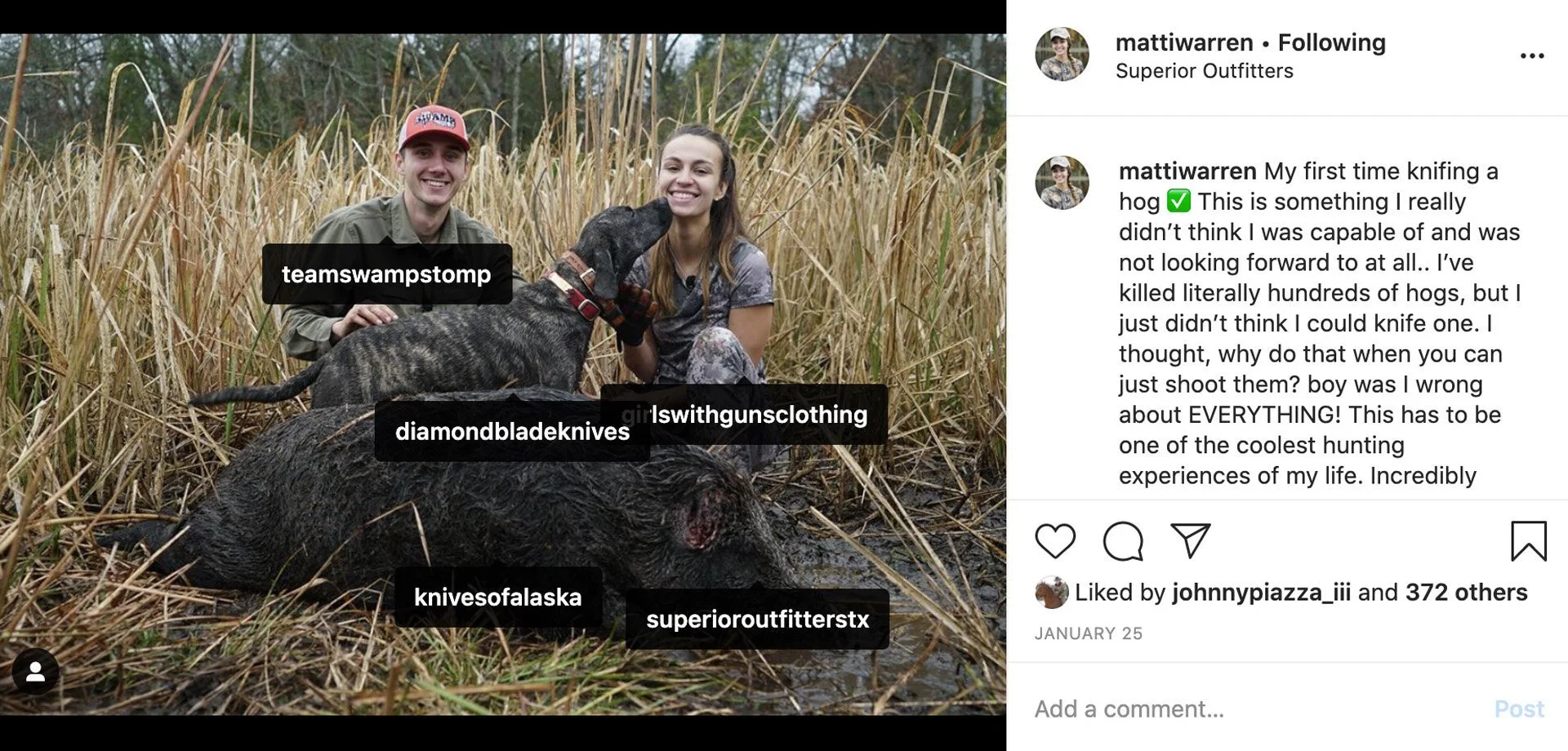Viewport: 1568px width, 751px height.
Task: Open the diamondbladeknives photo tag
Action: coord(511,432)
